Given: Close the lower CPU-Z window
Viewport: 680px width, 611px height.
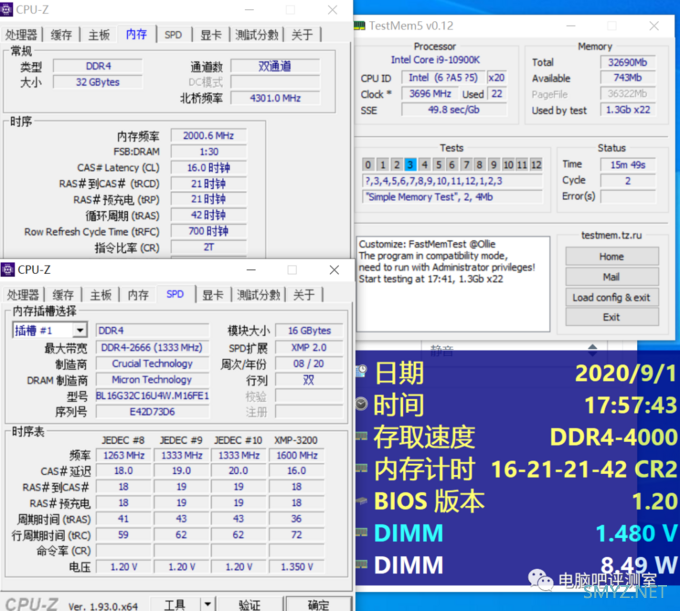Looking at the screenshot, I should [334, 270].
